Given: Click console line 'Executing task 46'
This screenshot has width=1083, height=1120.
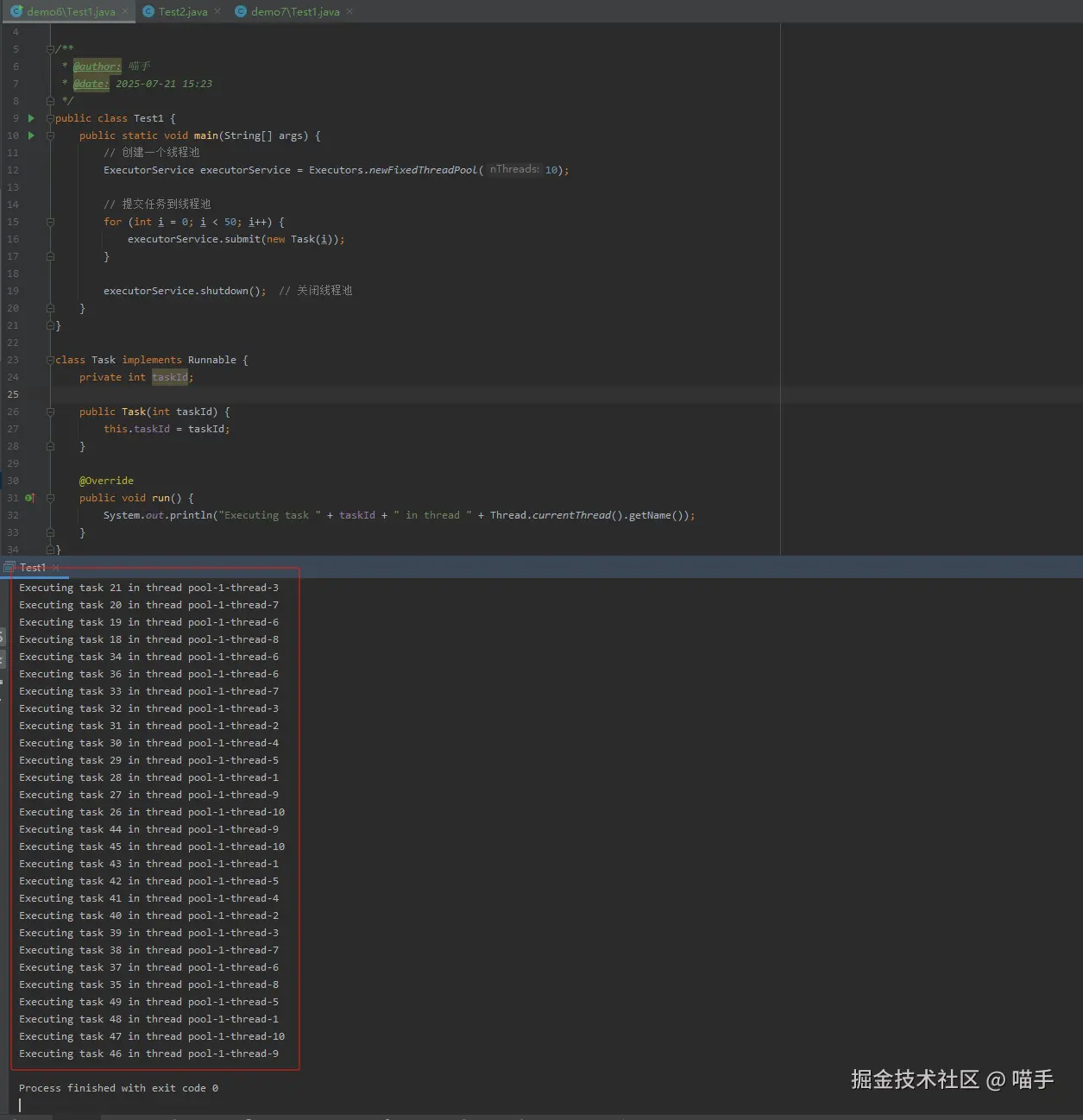Looking at the screenshot, I should [149, 1054].
